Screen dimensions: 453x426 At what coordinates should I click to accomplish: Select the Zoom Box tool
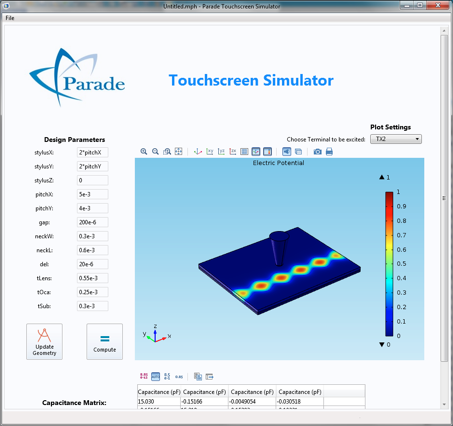(x=167, y=152)
